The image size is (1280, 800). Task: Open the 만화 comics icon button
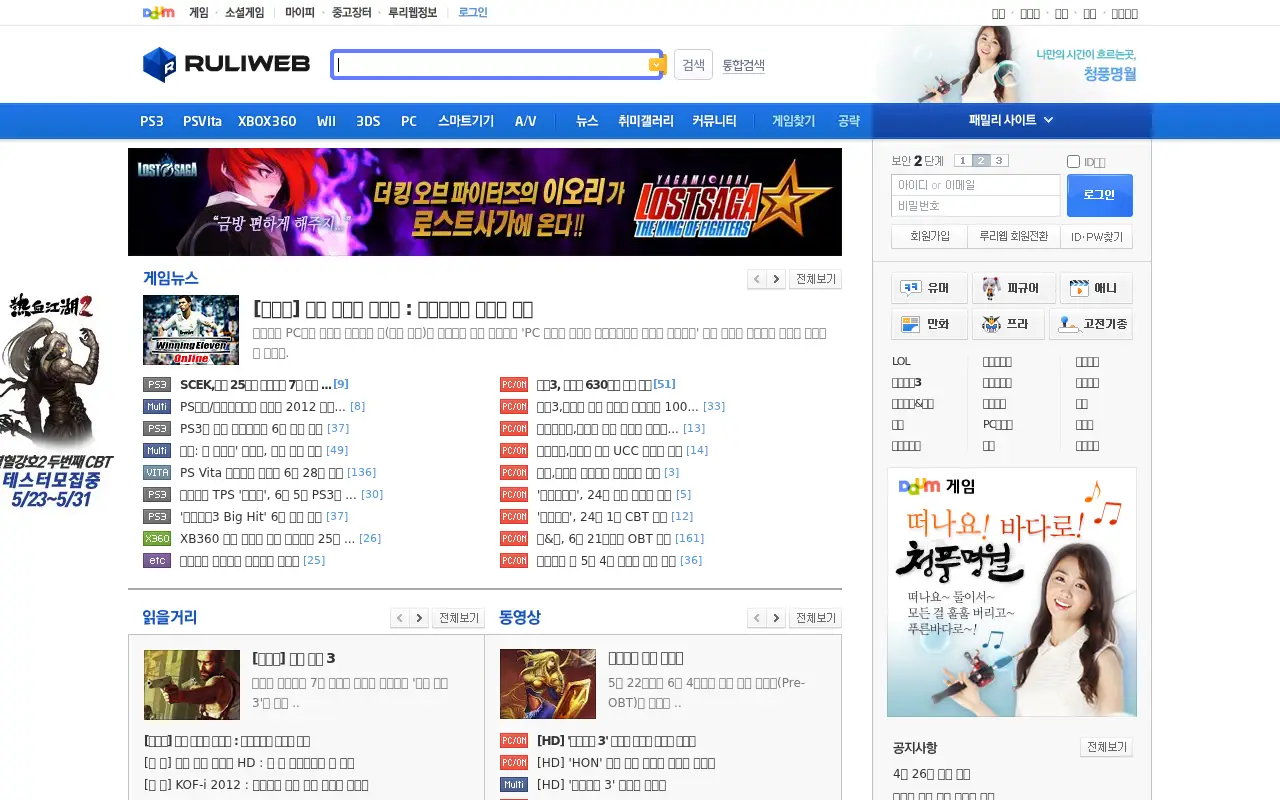[929, 324]
